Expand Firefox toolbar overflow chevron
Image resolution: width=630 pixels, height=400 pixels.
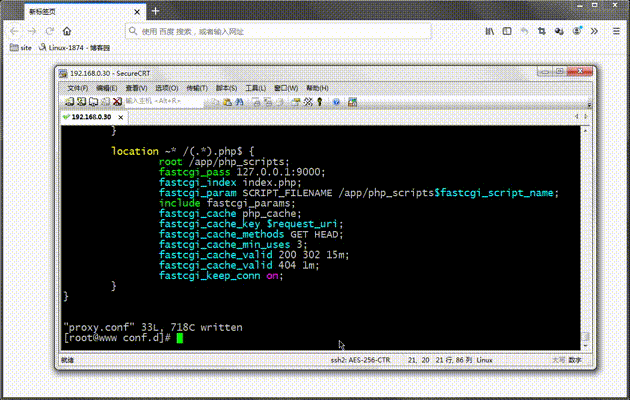click(594, 31)
